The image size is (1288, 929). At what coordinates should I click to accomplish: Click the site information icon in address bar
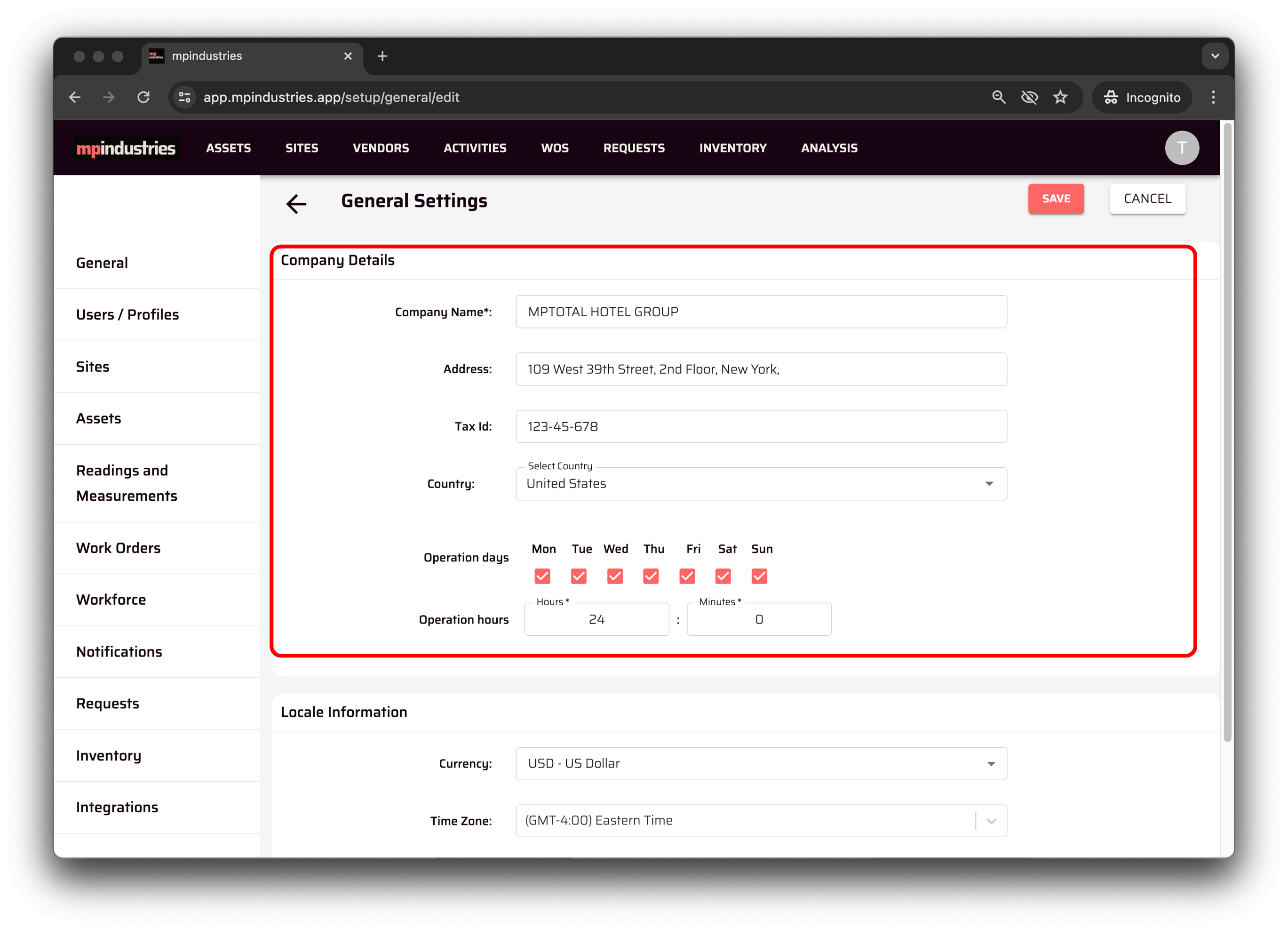(184, 97)
